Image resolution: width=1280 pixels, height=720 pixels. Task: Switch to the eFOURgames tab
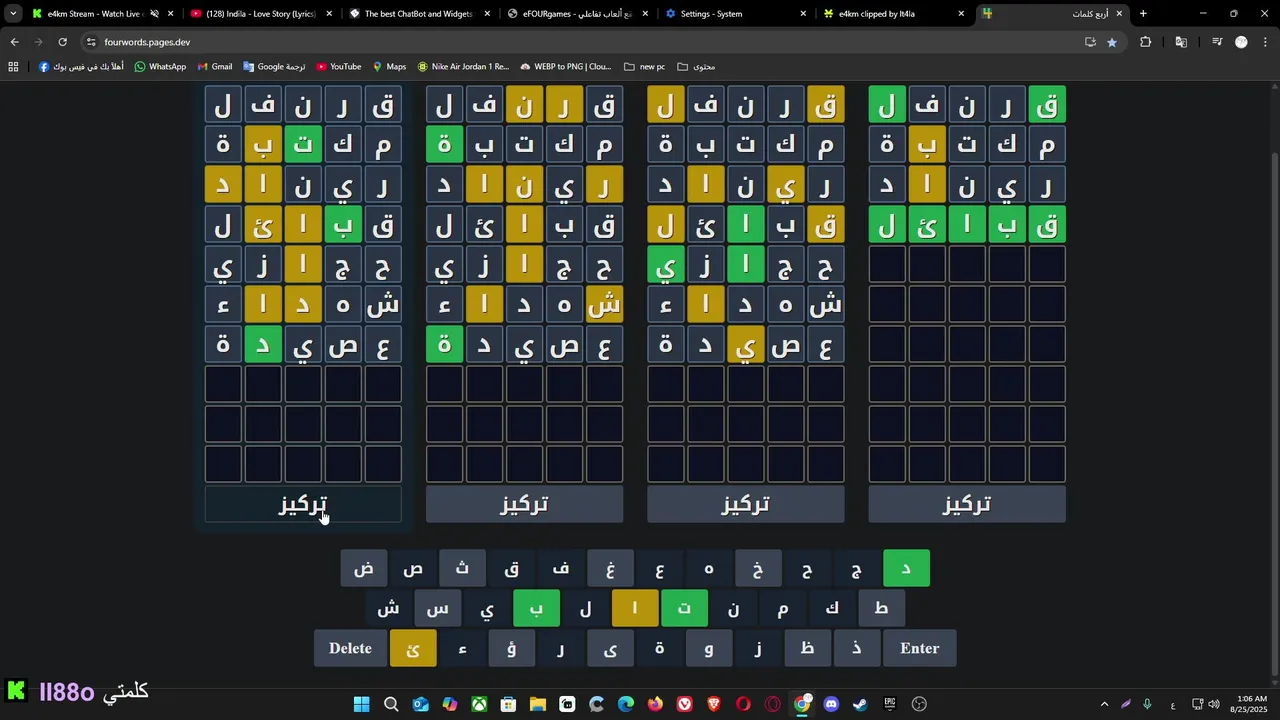577,14
